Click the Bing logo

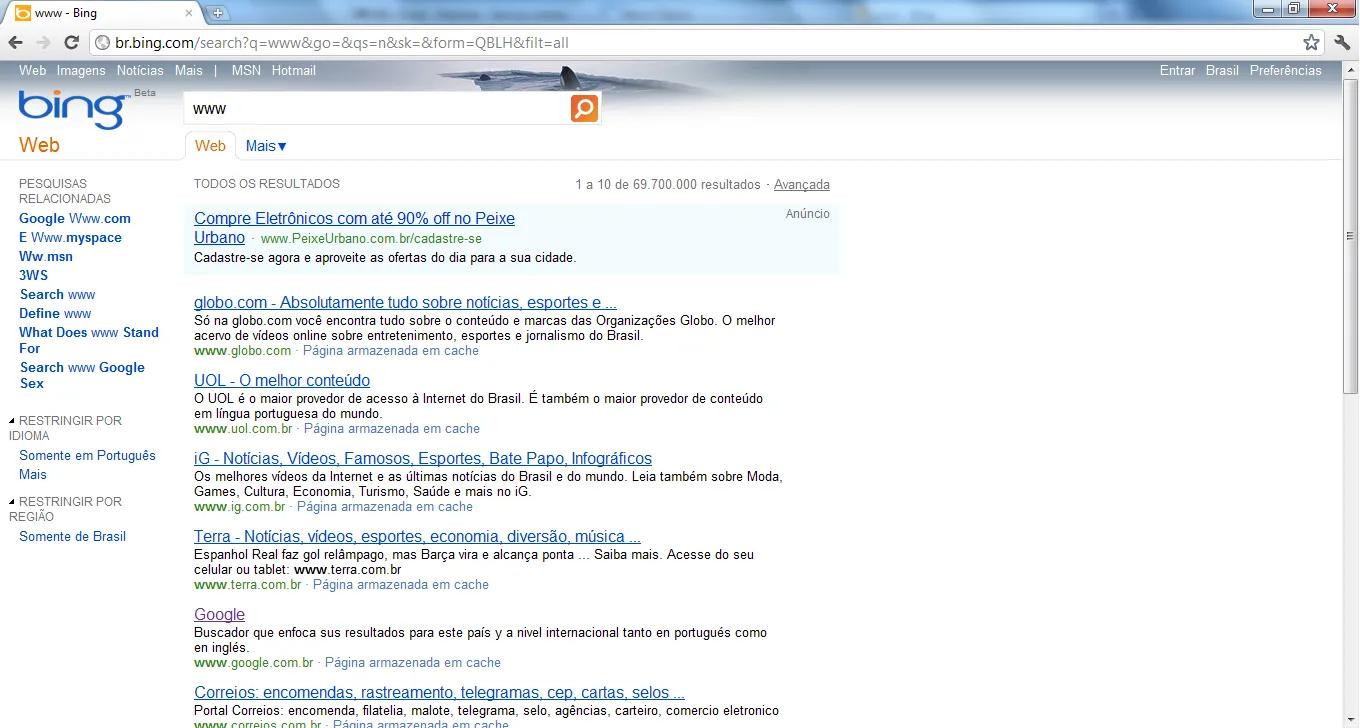(72, 108)
